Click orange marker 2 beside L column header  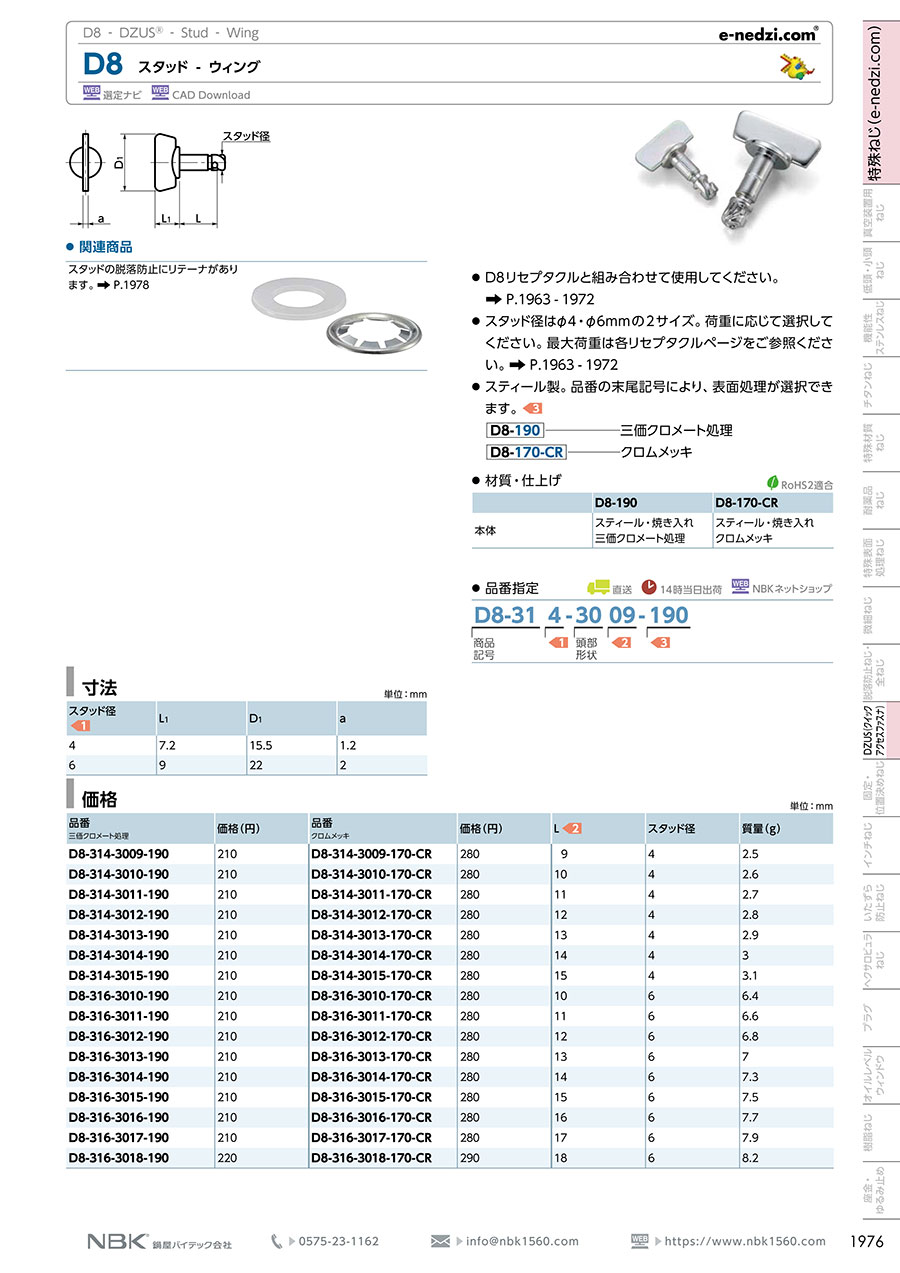pyautogui.click(x=572, y=828)
